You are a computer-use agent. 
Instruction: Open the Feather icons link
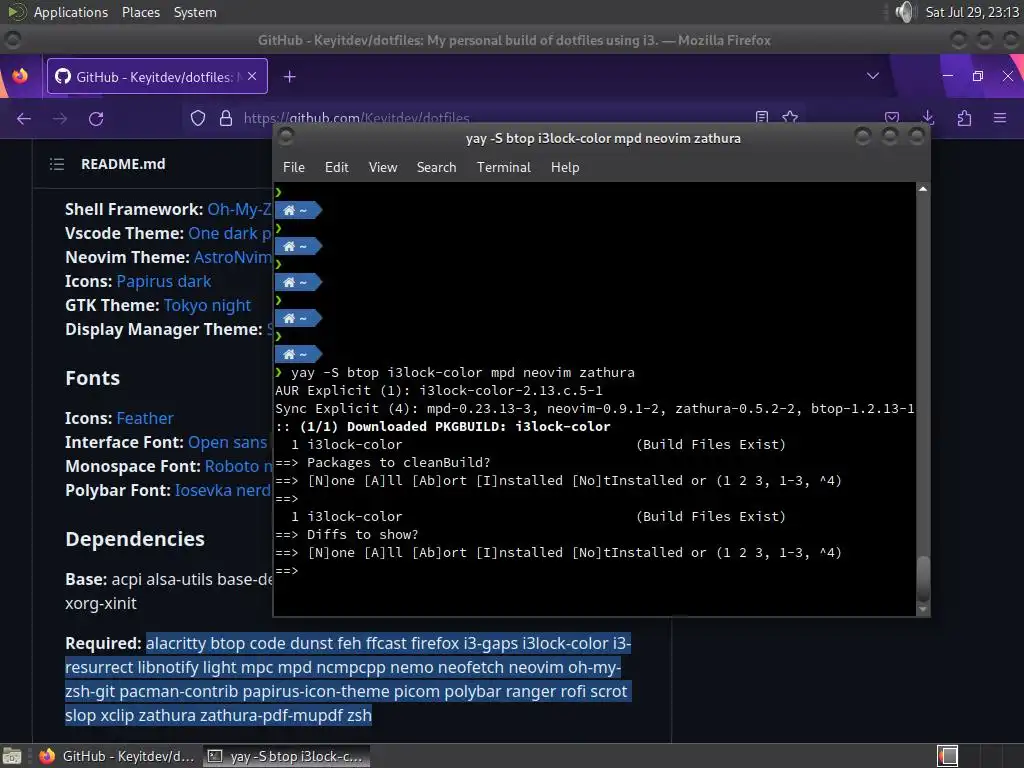pyautogui.click(x=145, y=419)
